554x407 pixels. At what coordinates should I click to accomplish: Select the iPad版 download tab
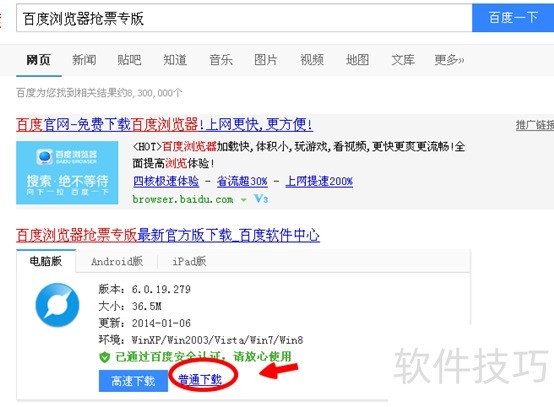(x=189, y=261)
